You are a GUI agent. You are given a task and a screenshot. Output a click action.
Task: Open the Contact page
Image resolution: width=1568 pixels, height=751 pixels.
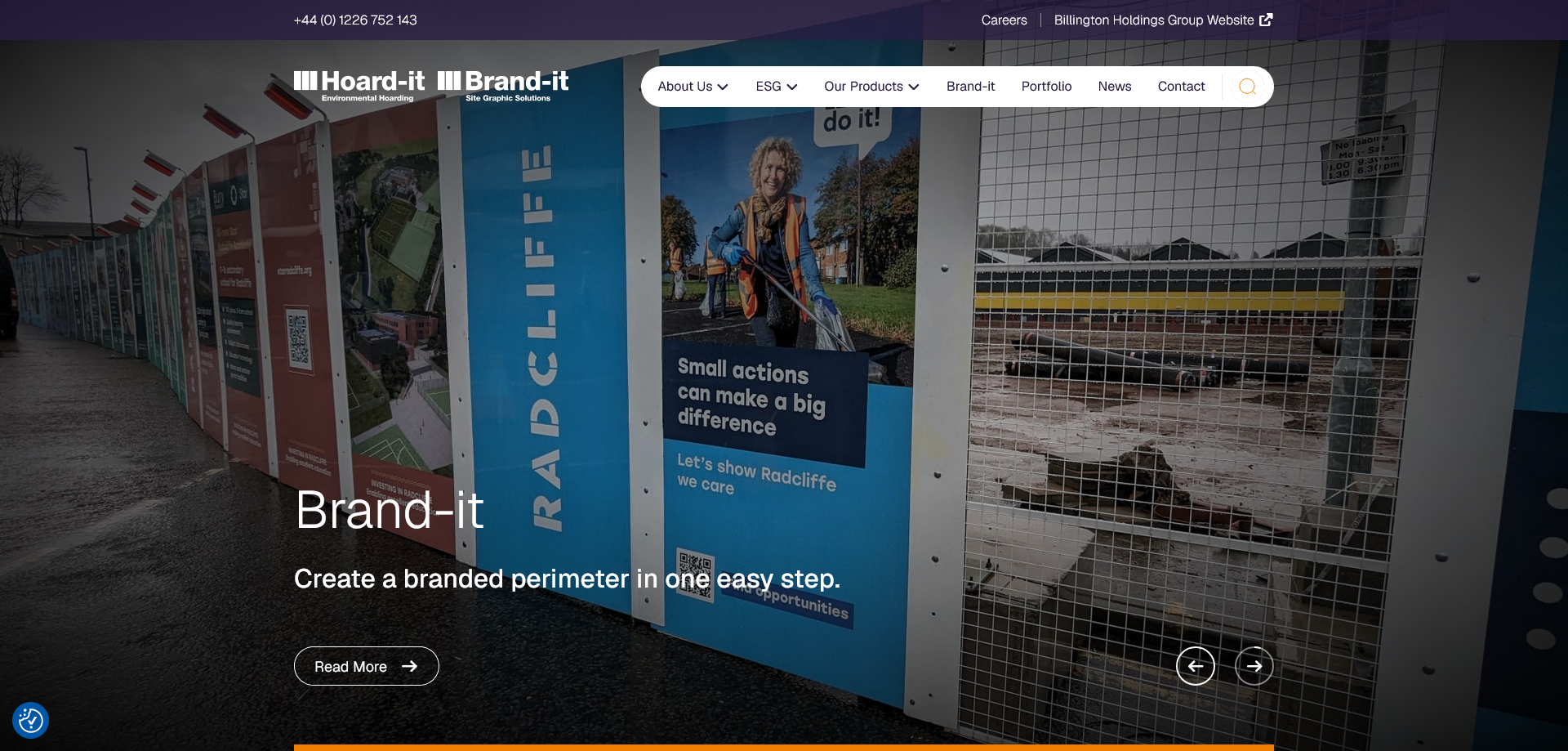click(1181, 87)
